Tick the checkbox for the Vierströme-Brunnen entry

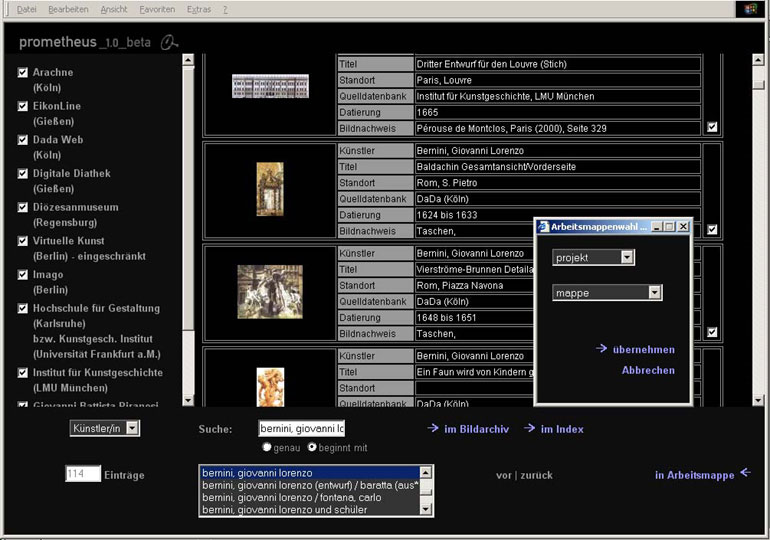click(x=712, y=332)
